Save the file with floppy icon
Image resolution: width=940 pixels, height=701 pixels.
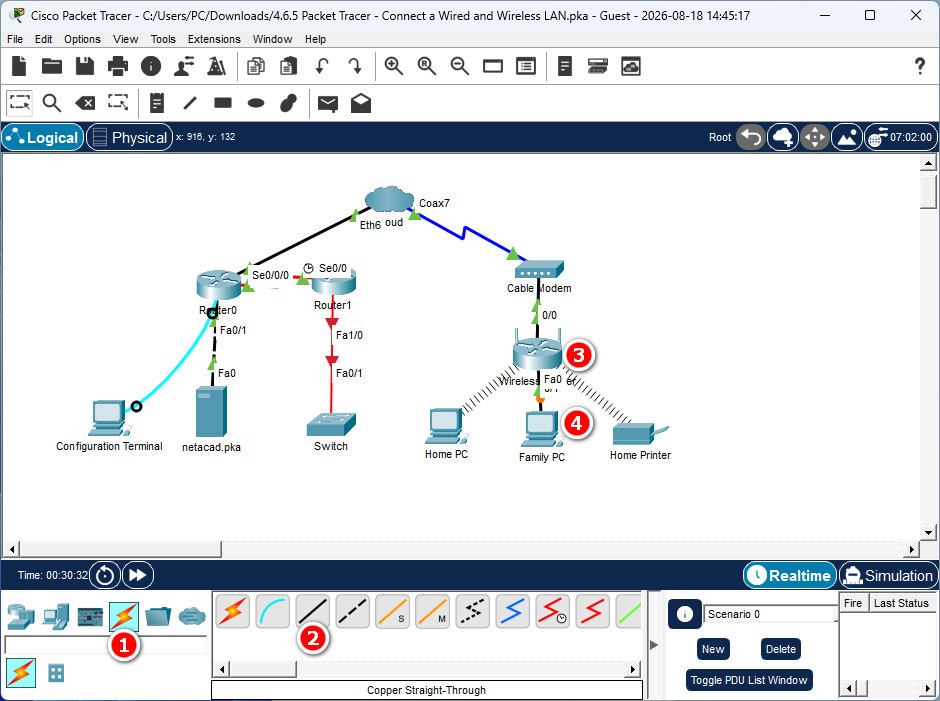(x=85, y=66)
